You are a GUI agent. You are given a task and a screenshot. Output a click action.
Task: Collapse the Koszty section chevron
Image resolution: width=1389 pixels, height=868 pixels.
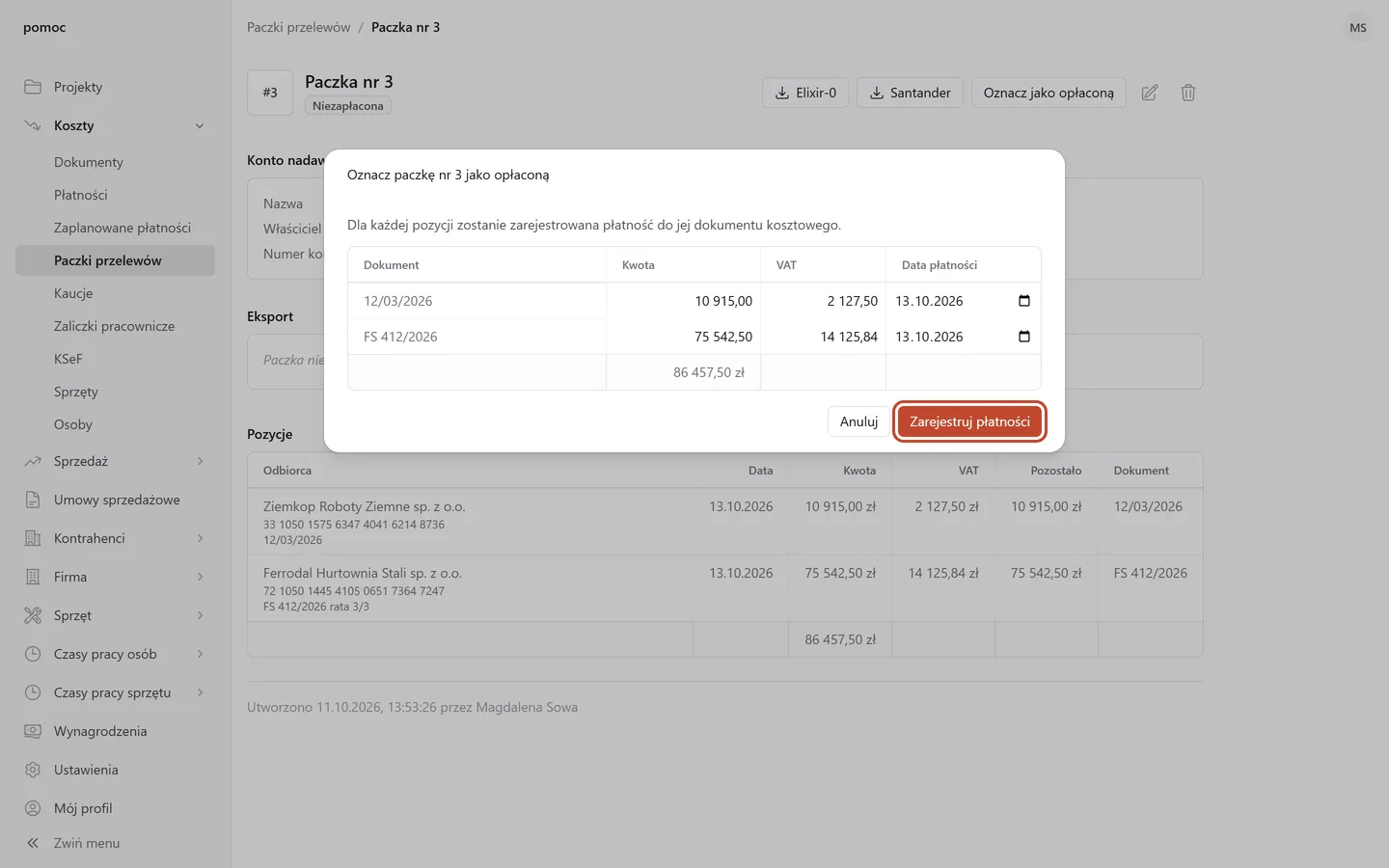pos(200,125)
